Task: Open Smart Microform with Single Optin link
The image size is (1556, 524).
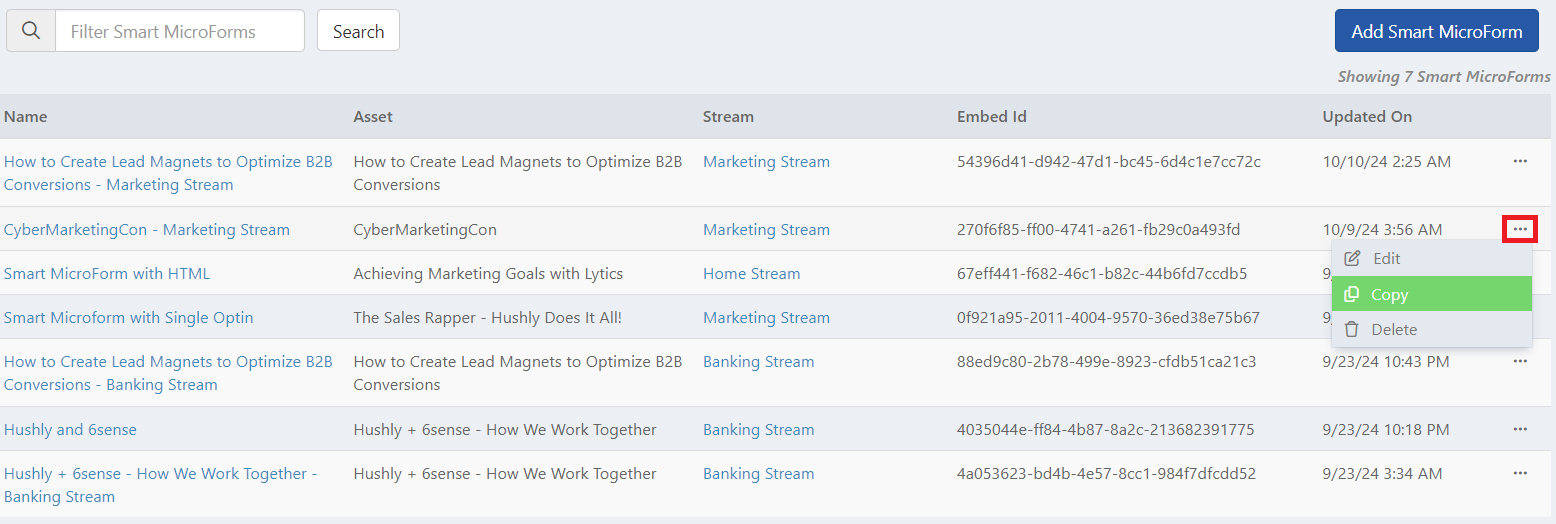Action: pos(129,317)
